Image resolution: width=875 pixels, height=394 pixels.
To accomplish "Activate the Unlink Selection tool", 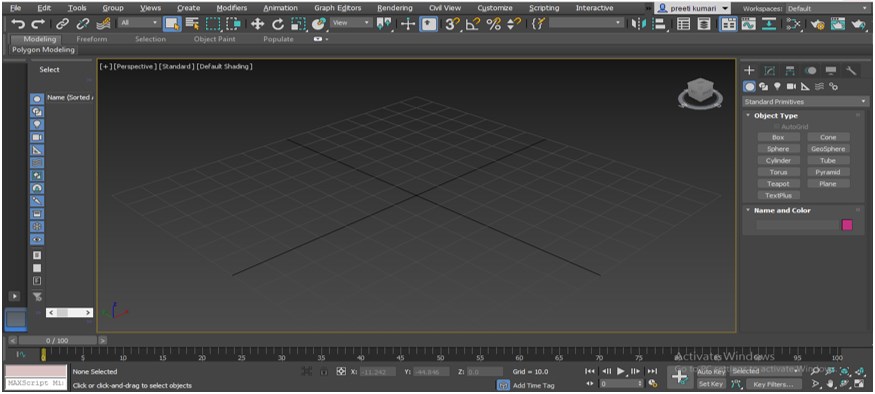I will [83, 23].
